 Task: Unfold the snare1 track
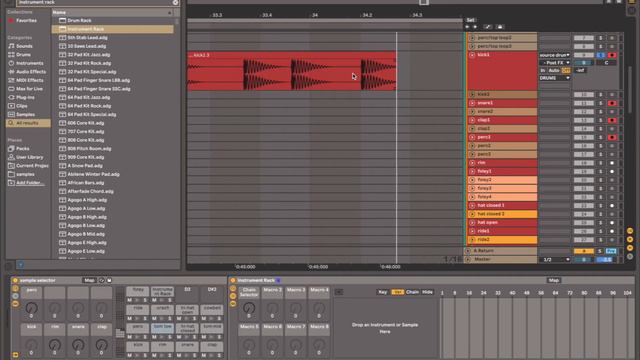tap(472, 103)
